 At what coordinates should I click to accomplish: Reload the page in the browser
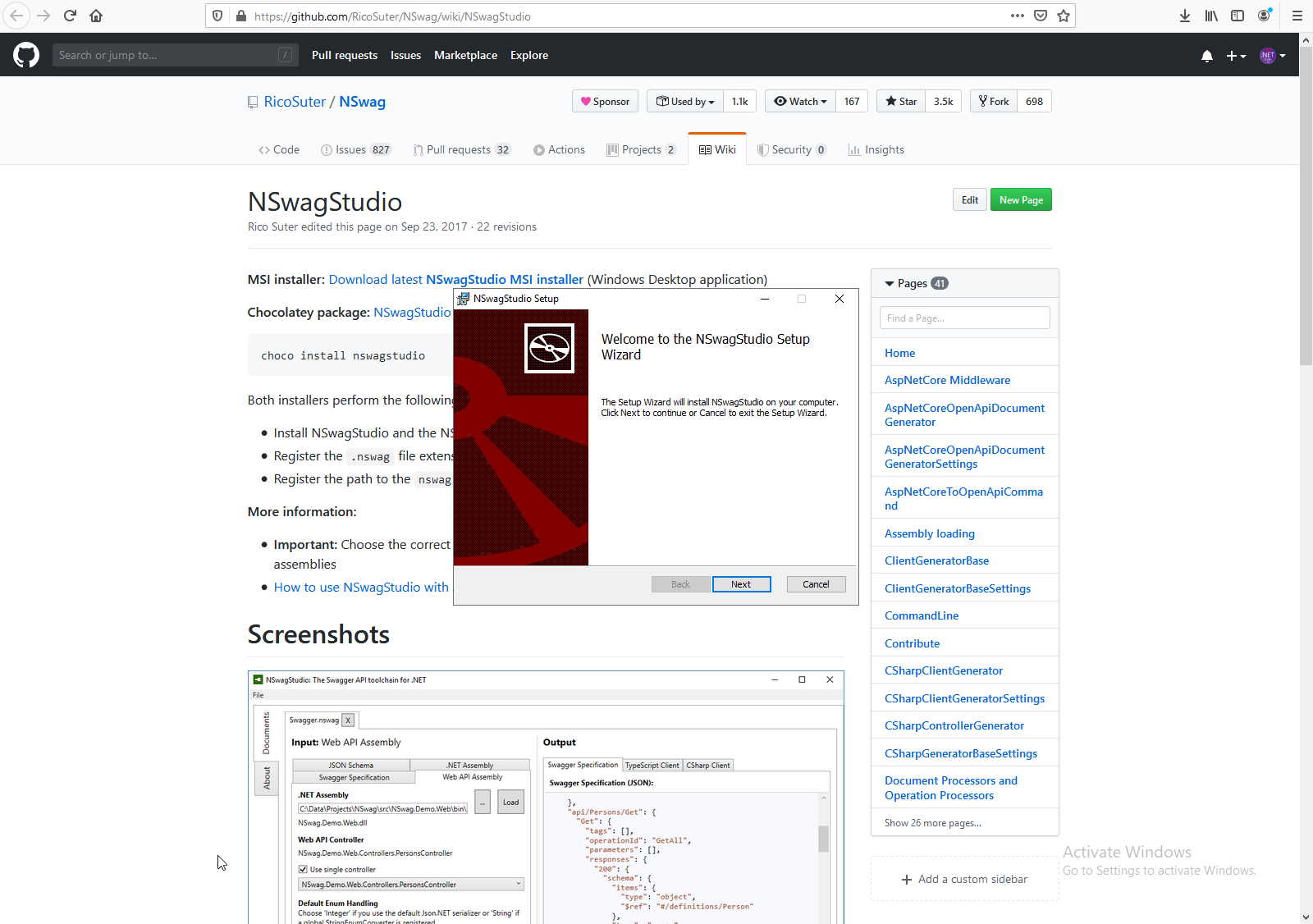click(71, 16)
